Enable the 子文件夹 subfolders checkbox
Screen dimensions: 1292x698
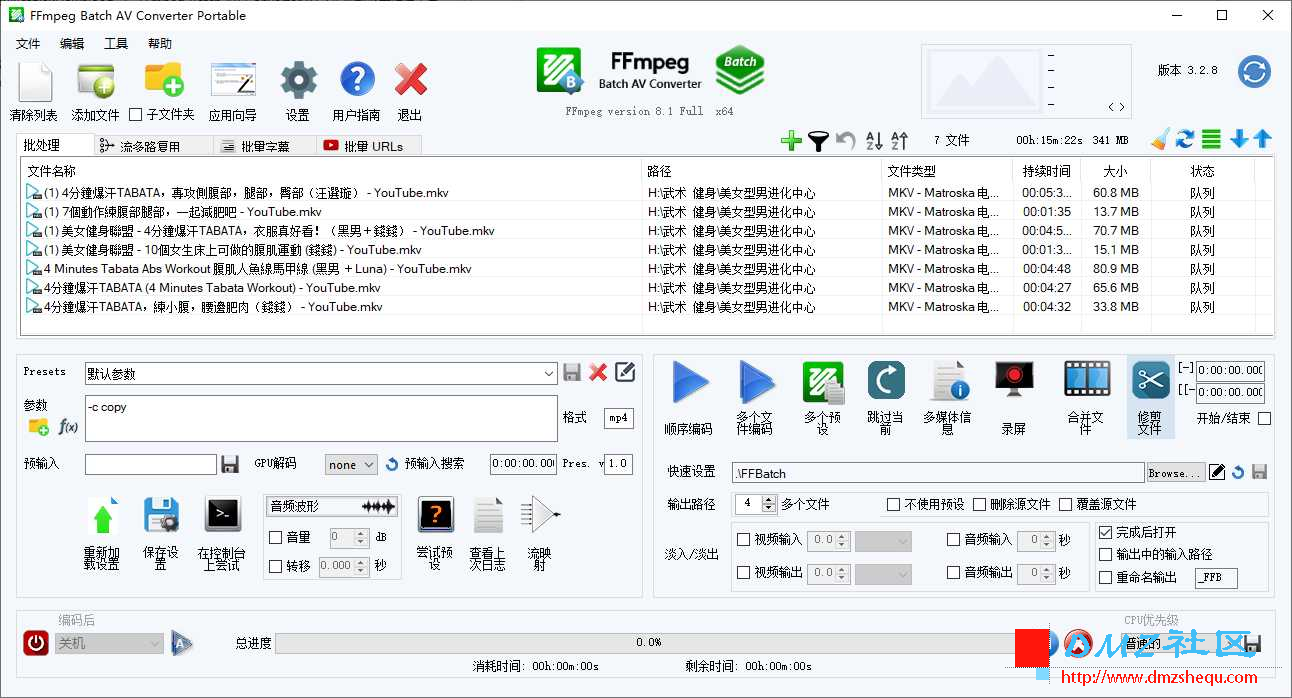(136, 115)
